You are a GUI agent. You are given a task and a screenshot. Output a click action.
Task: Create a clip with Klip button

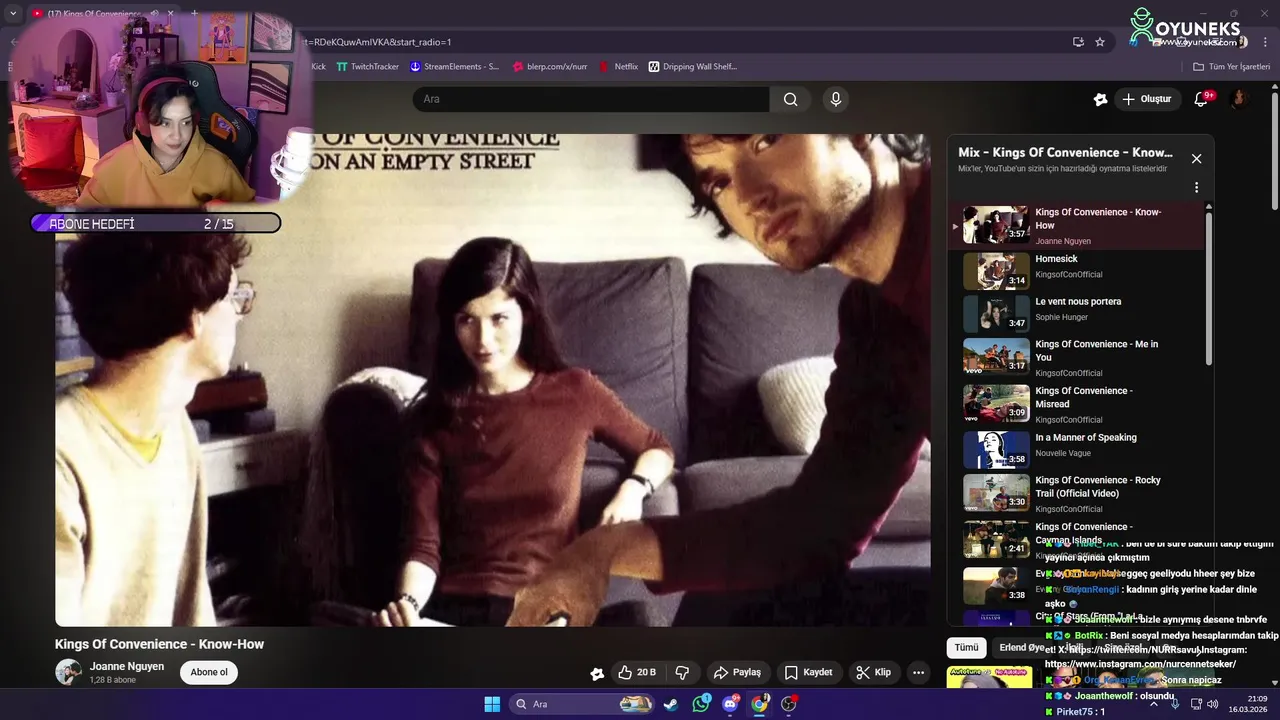(873, 672)
